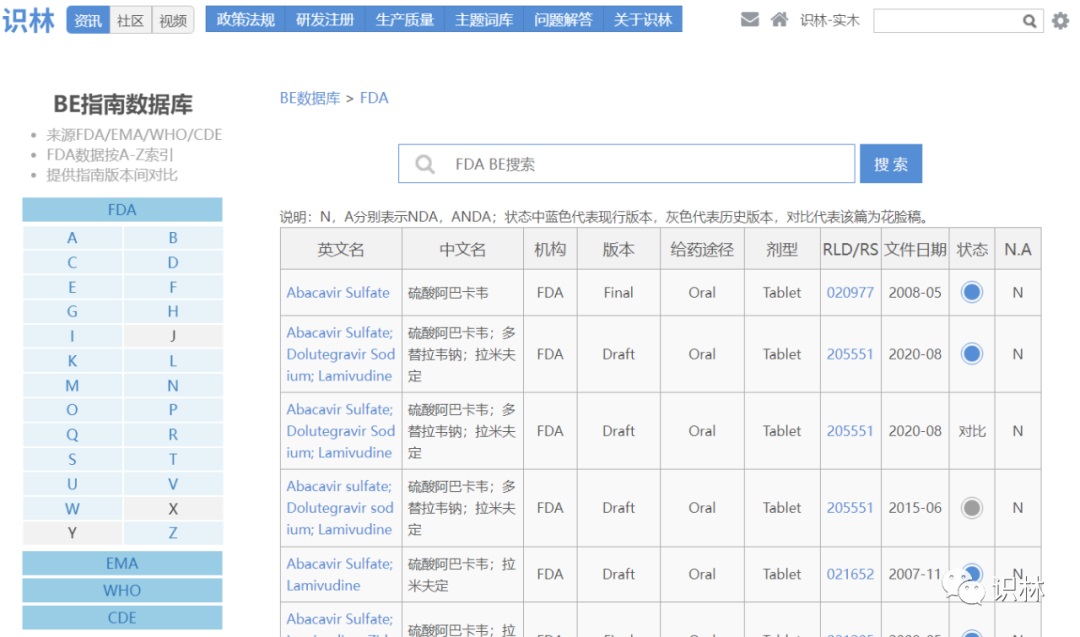Click the 识林 logo
Screen dimensions: 1080x637
pyautogui.click(x=28, y=20)
